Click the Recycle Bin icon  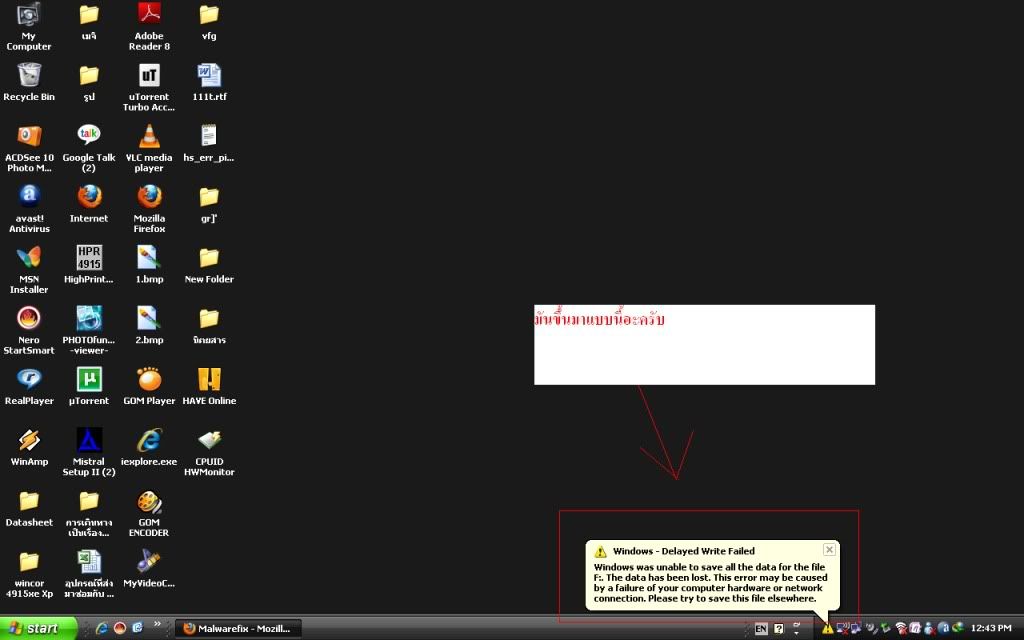tap(29, 76)
